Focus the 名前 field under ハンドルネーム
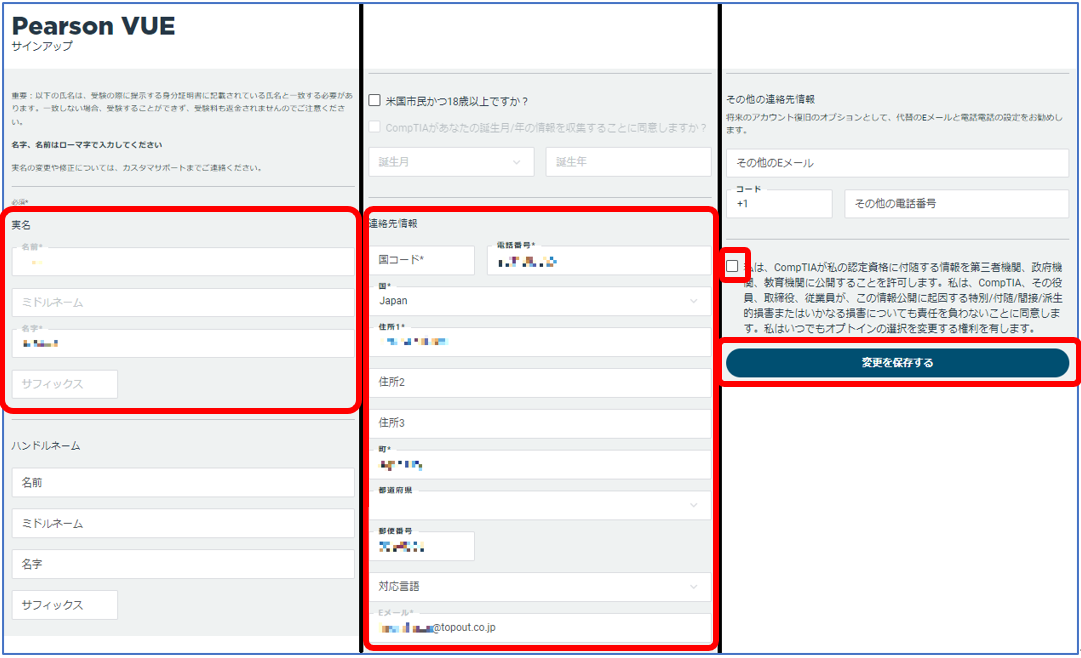Image resolution: width=1081 pixels, height=658 pixels. [183, 482]
